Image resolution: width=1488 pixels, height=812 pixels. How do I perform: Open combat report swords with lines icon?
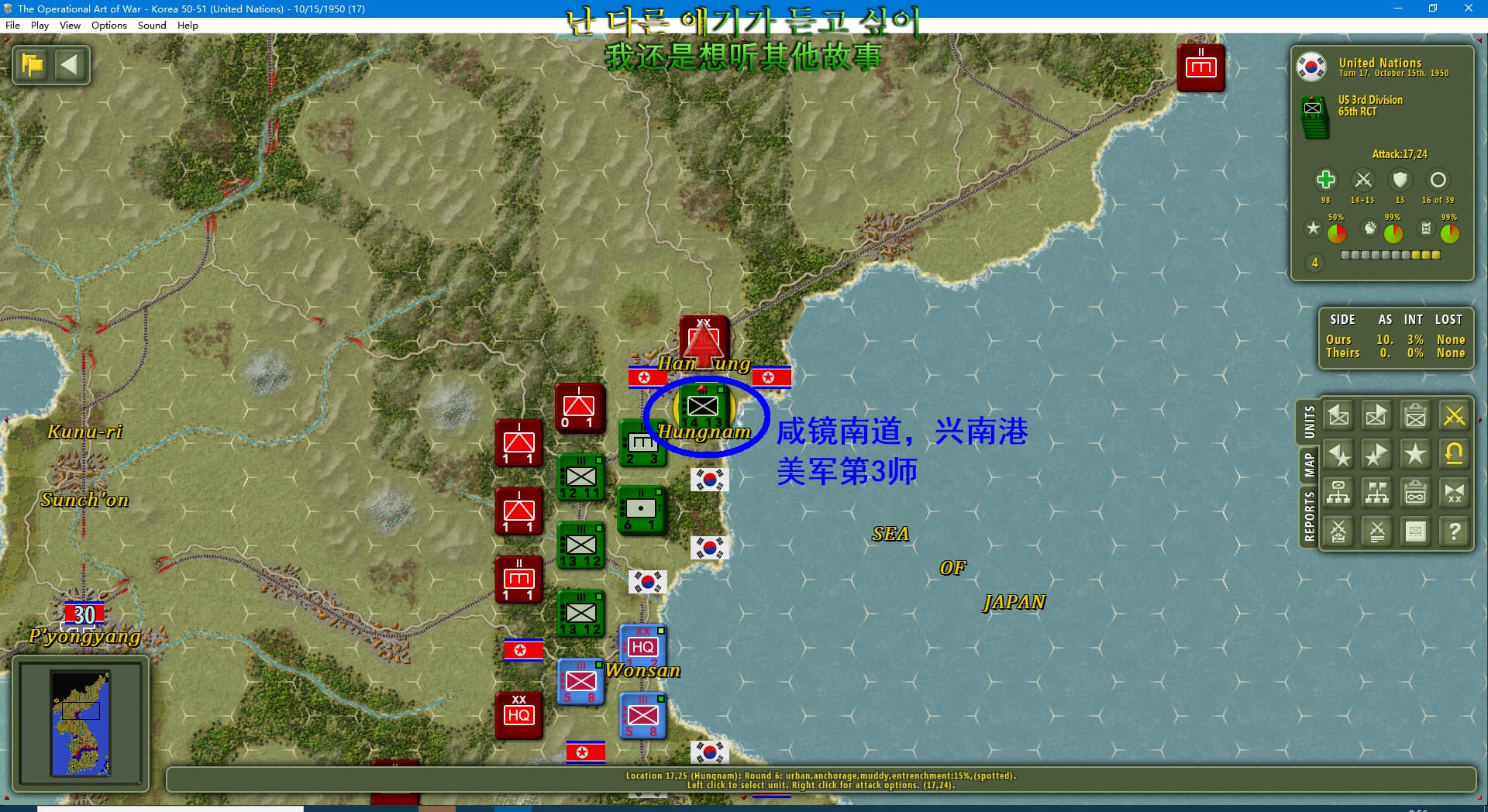click(x=1377, y=532)
